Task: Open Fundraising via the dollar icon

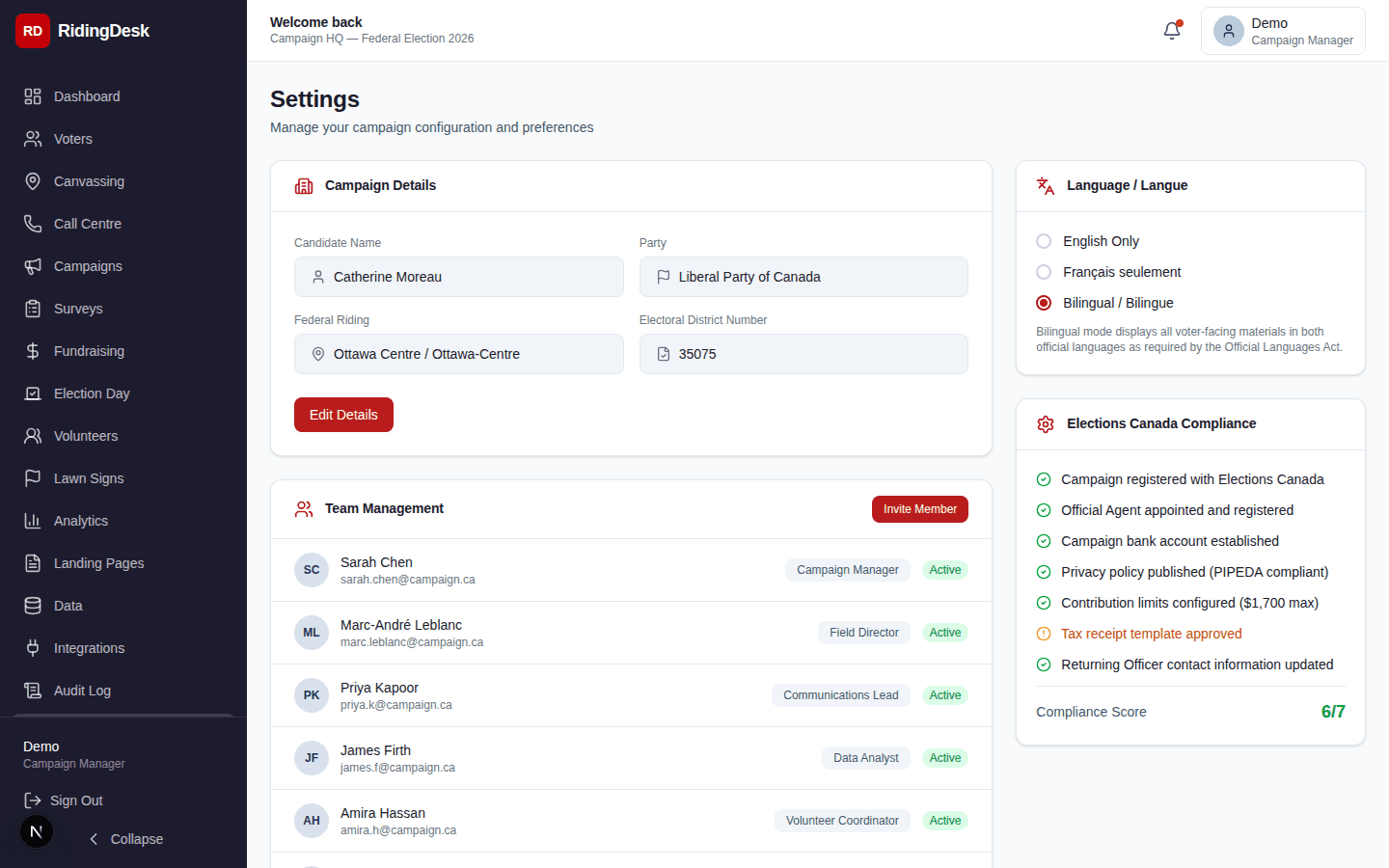Action: click(x=32, y=350)
